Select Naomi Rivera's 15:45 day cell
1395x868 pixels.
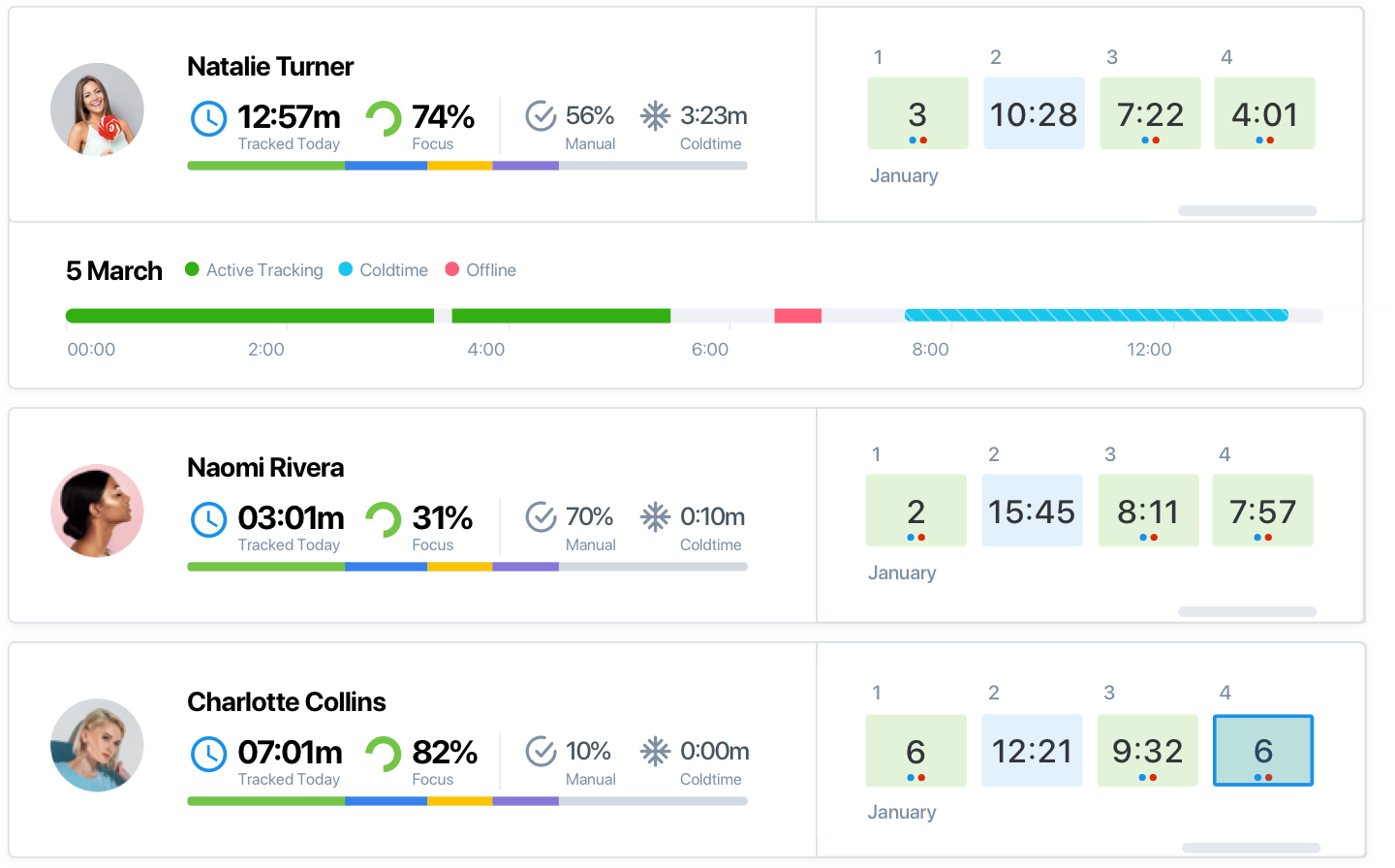(x=1032, y=511)
